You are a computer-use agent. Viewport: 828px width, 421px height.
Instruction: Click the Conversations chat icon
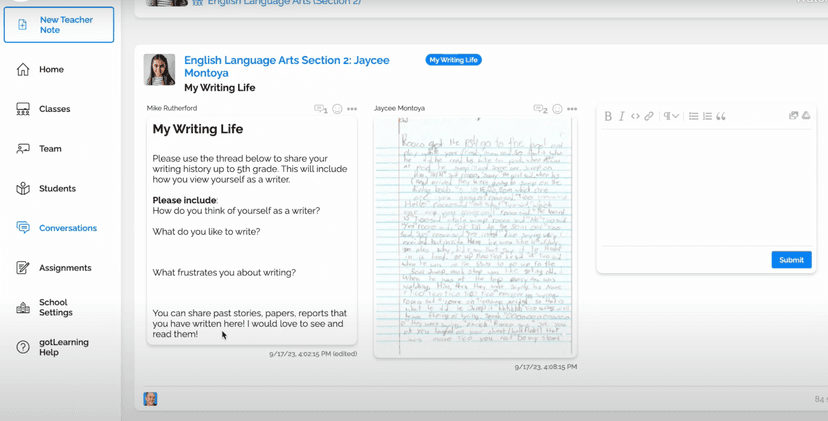(x=23, y=228)
